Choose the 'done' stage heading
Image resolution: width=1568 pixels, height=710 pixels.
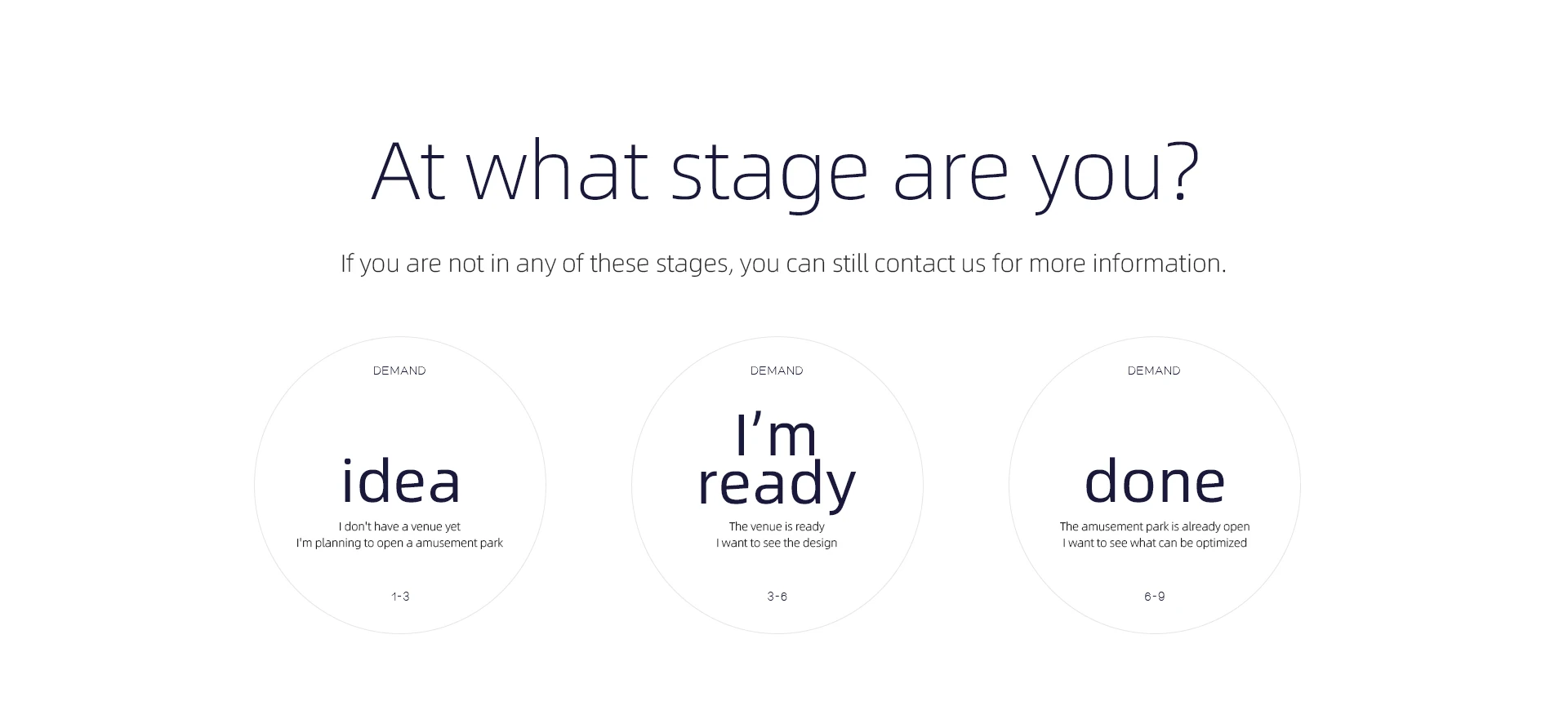pos(1155,481)
